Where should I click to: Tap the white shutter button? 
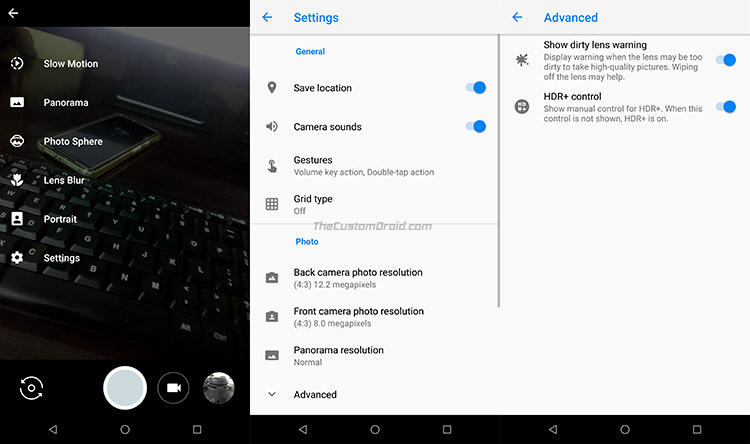click(125, 388)
